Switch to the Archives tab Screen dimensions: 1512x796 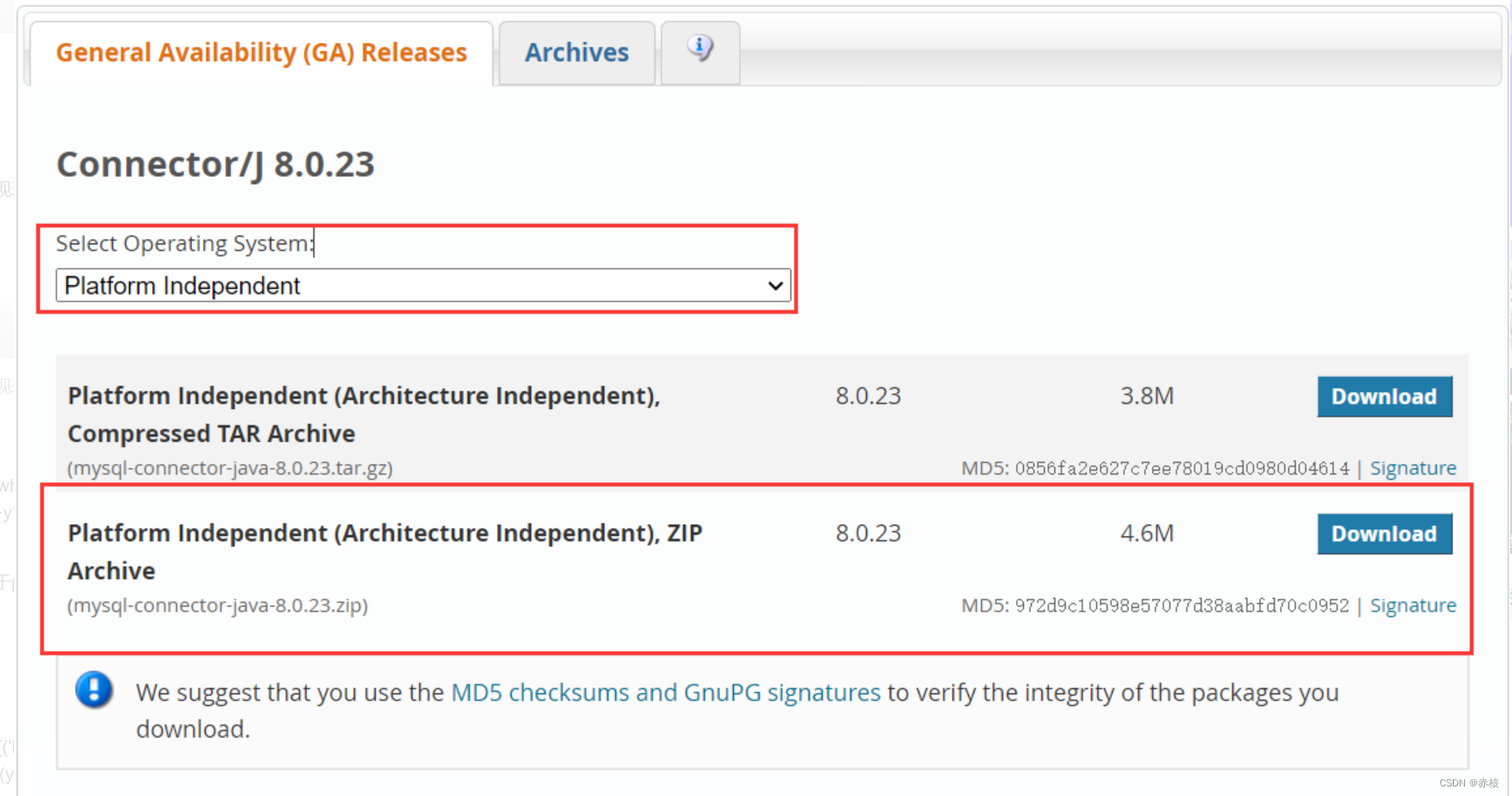[x=577, y=53]
